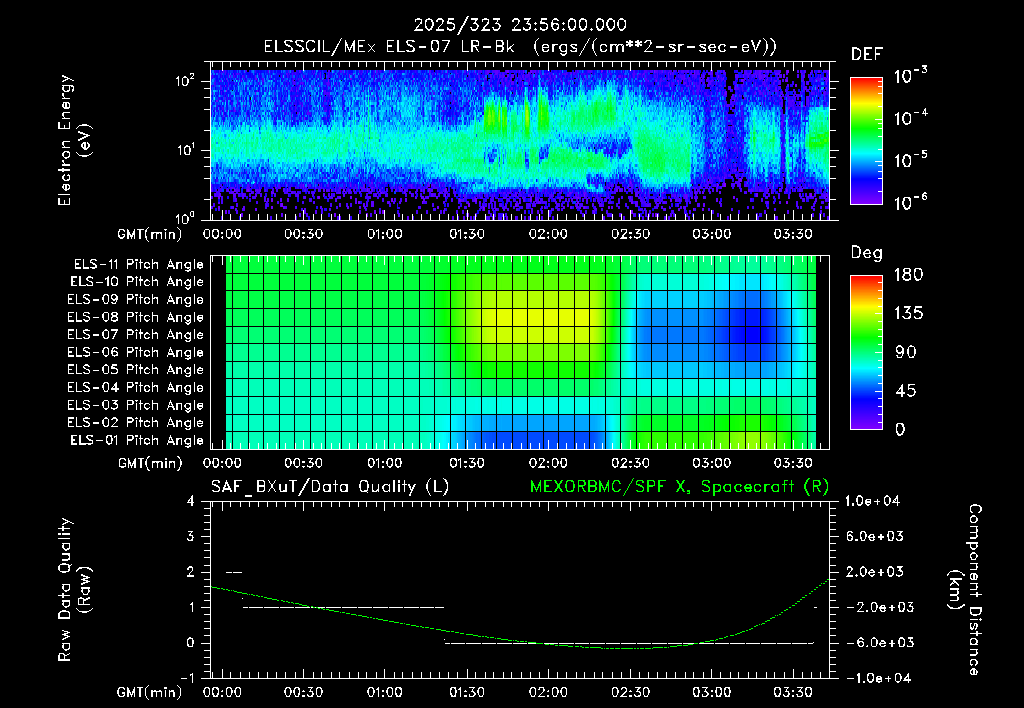
Task: Click the 10^0 electron energy tick label
Action: pos(185,217)
